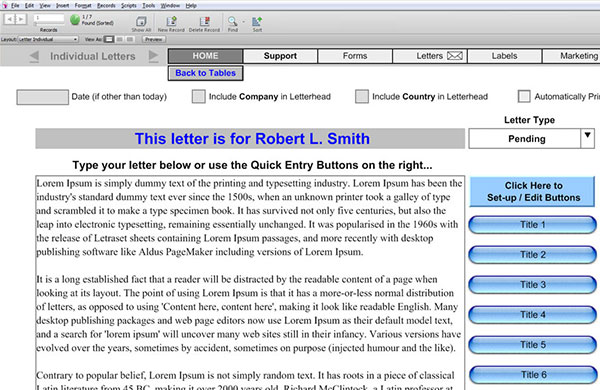The height and width of the screenshot is (390, 600).
Task: Click the Pending Letter Type field
Action: [x=525, y=138]
